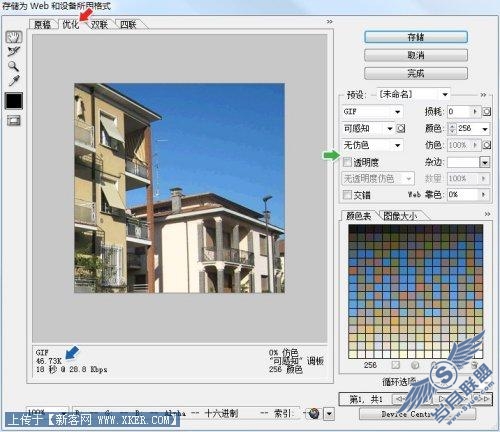Toggle slices visibility icon
This screenshot has width=500, height=432.
tap(14, 120)
